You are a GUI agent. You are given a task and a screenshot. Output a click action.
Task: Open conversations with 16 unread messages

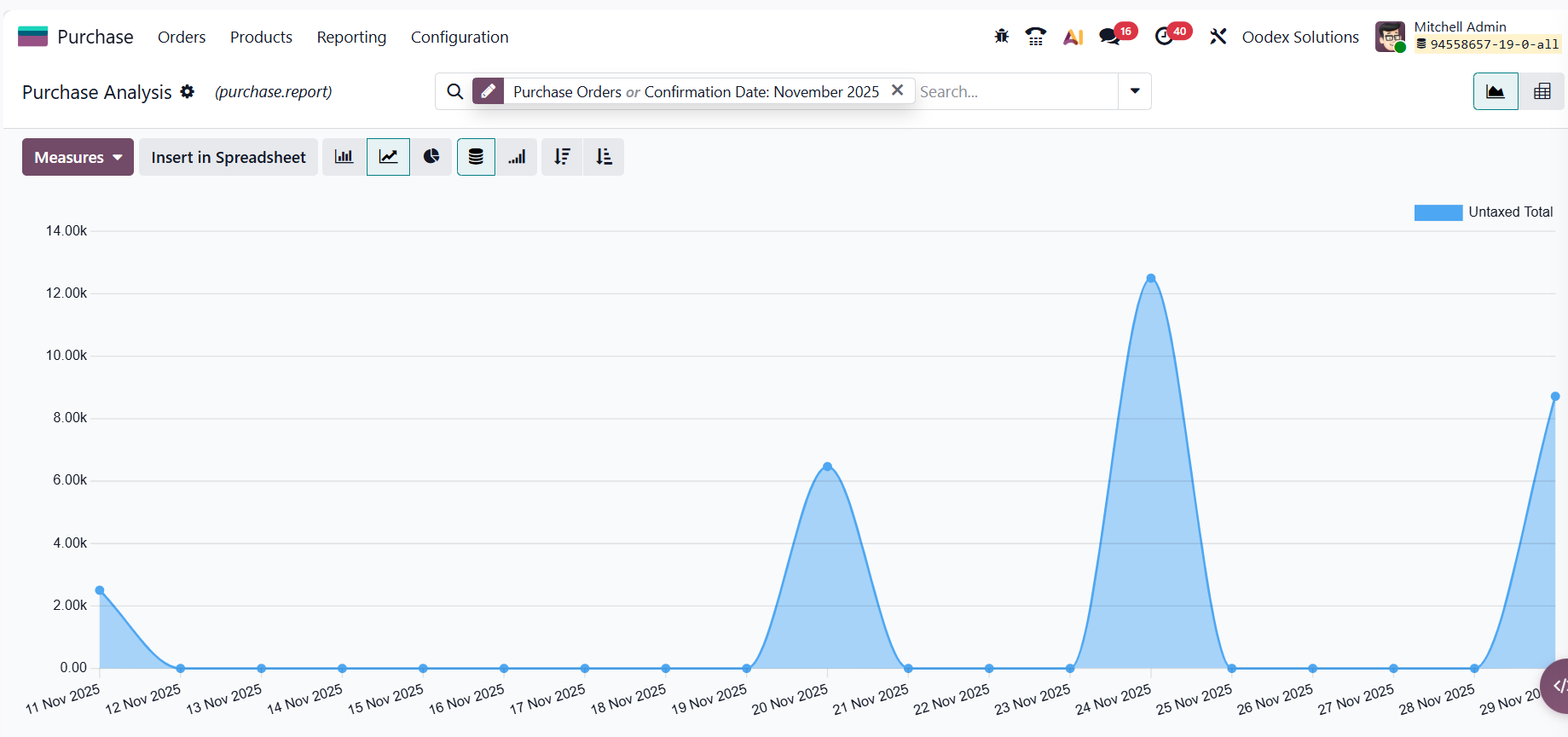(x=1110, y=37)
